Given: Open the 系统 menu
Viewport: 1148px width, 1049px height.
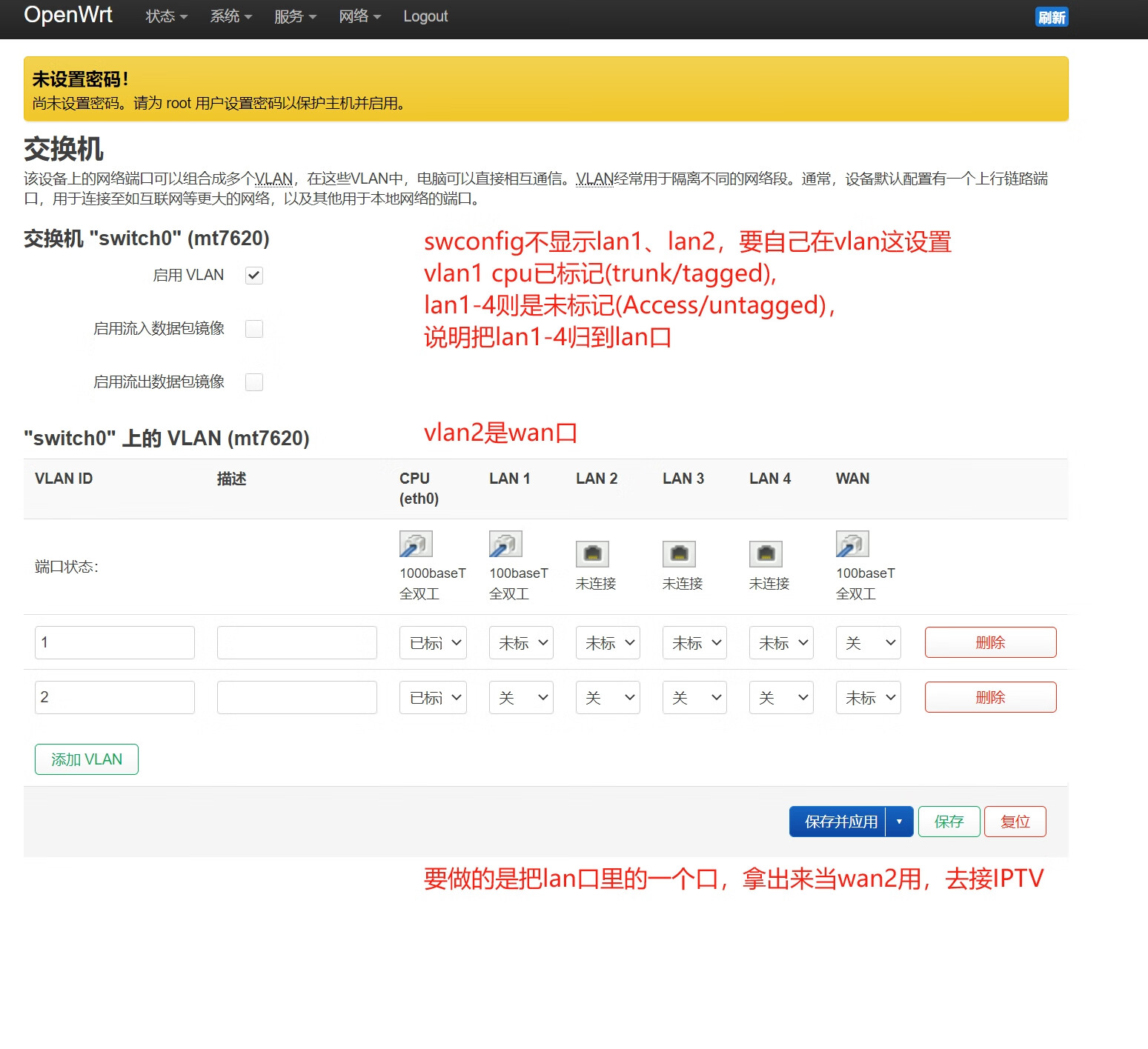Looking at the screenshot, I should point(230,16).
